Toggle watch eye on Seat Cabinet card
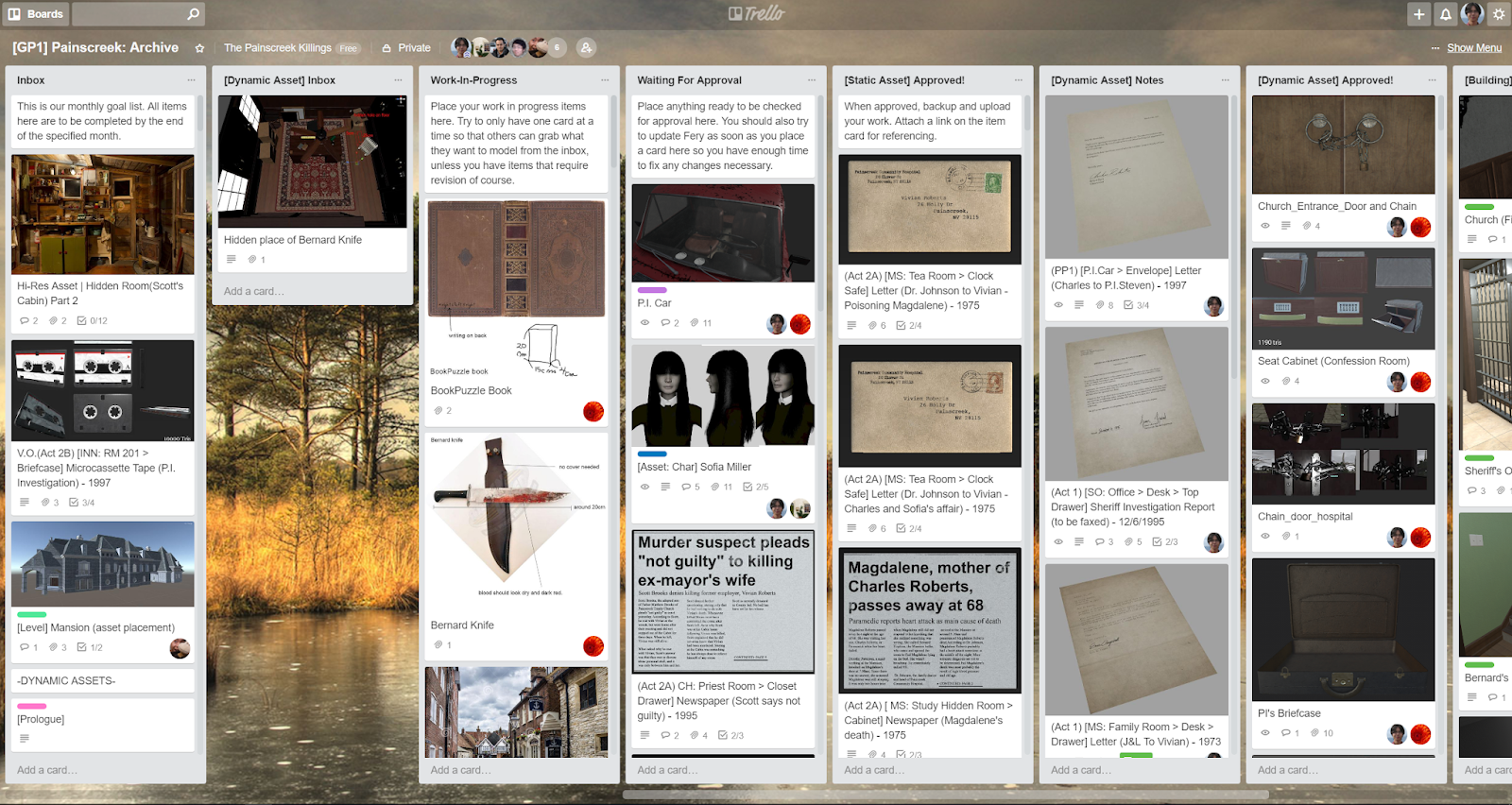Viewport: 1512px width, 805px height. (x=1265, y=382)
